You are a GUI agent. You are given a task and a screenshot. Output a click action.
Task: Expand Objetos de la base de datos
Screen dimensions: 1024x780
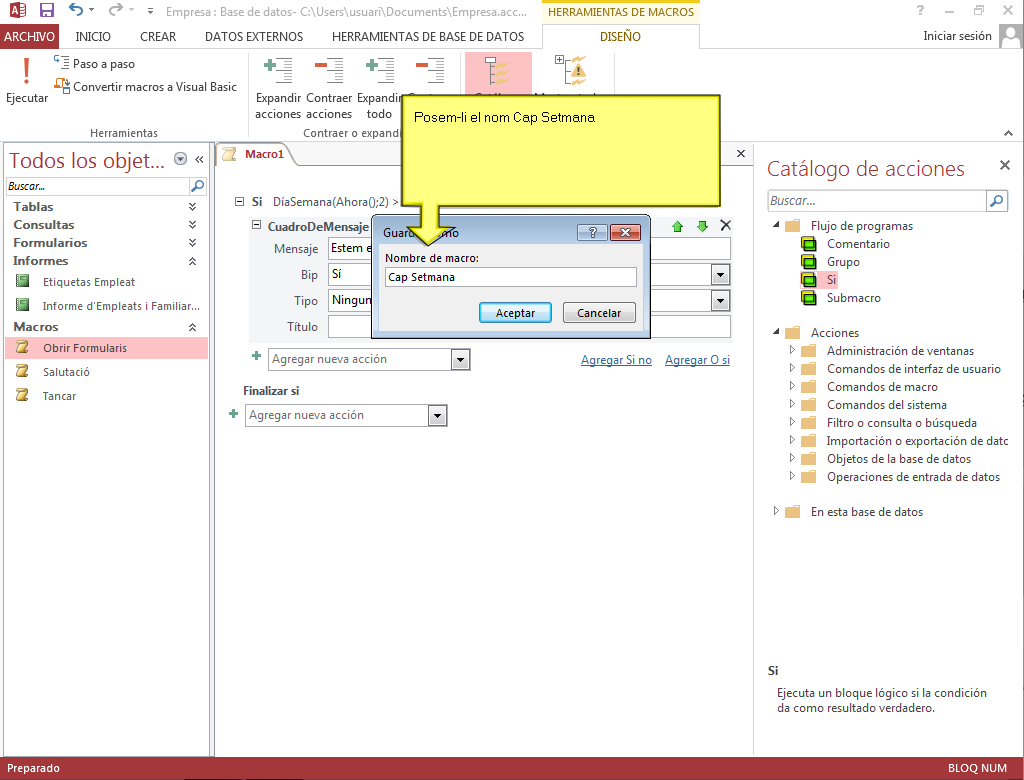(x=792, y=458)
